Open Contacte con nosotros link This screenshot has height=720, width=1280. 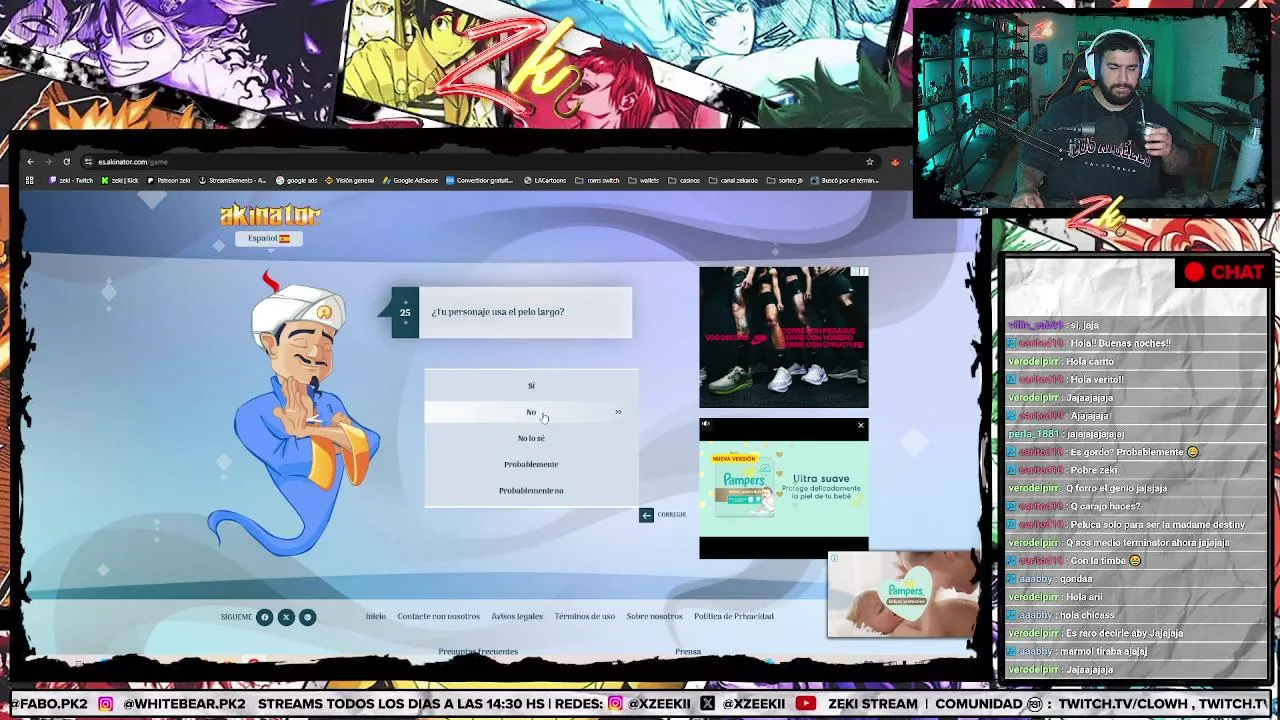438,616
